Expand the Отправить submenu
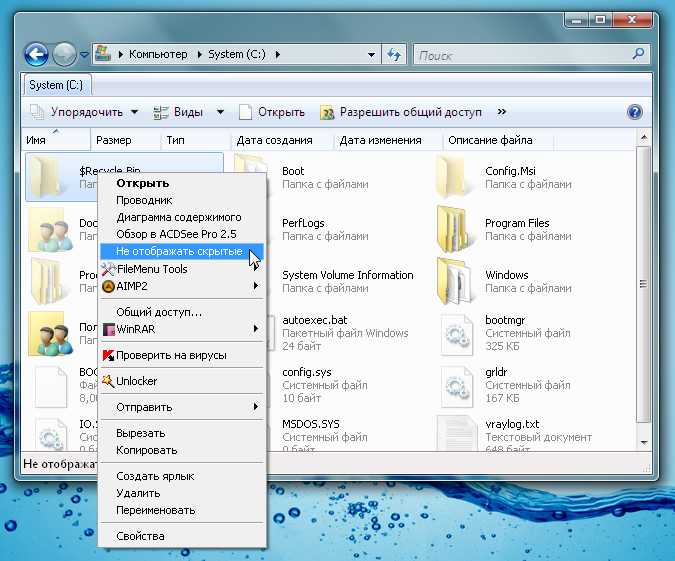675x561 pixels. [183, 407]
